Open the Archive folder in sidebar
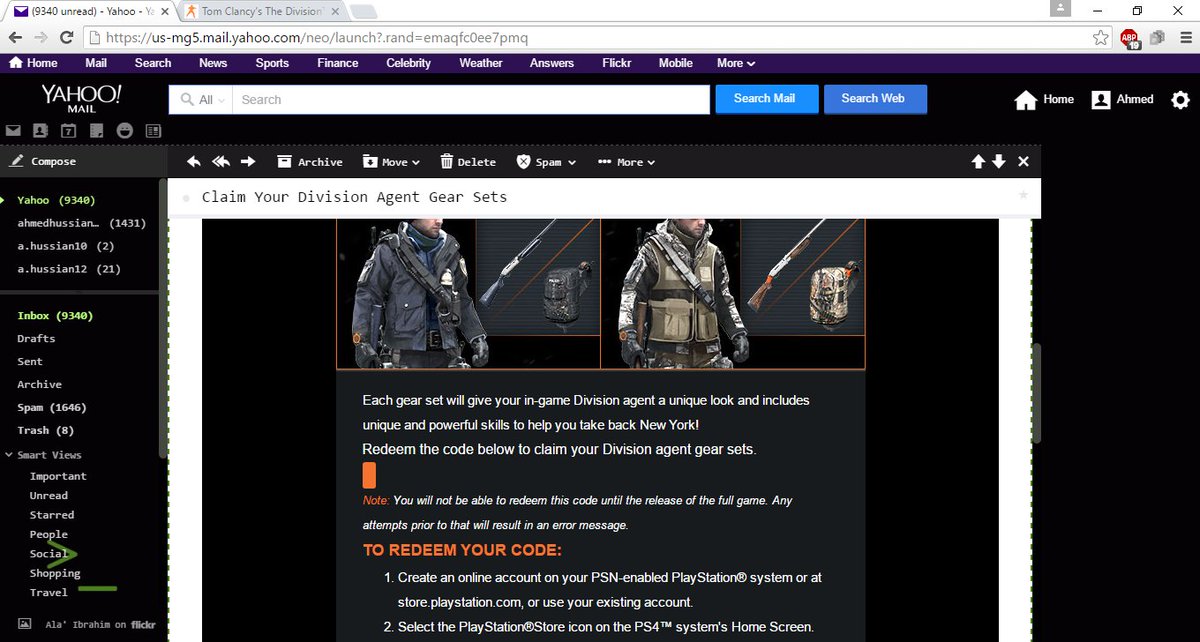 click(39, 385)
